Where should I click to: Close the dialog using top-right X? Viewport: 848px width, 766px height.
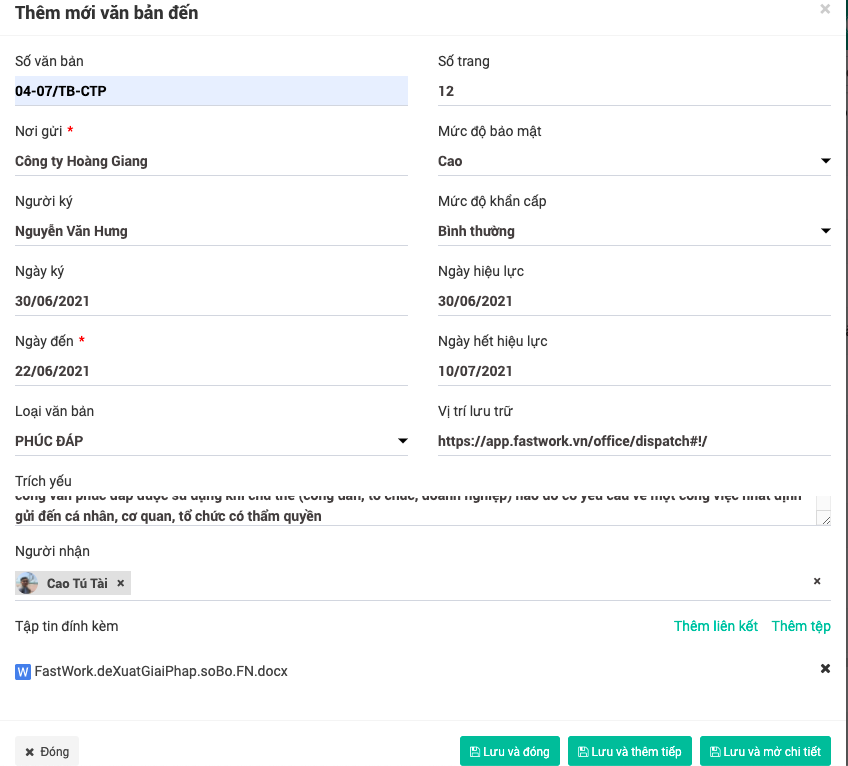click(x=825, y=10)
